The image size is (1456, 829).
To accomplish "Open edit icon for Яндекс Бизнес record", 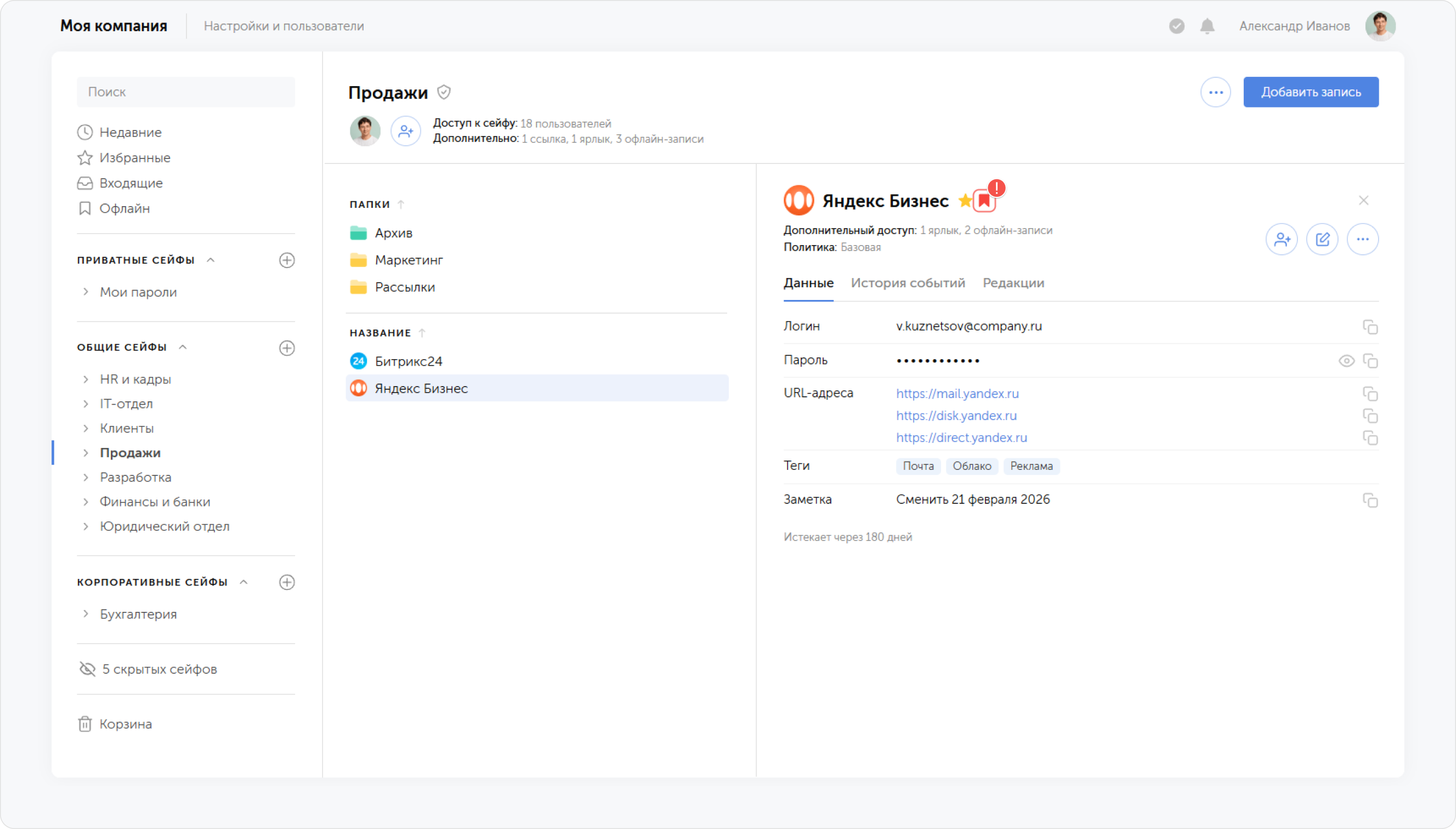I will click(x=1322, y=239).
